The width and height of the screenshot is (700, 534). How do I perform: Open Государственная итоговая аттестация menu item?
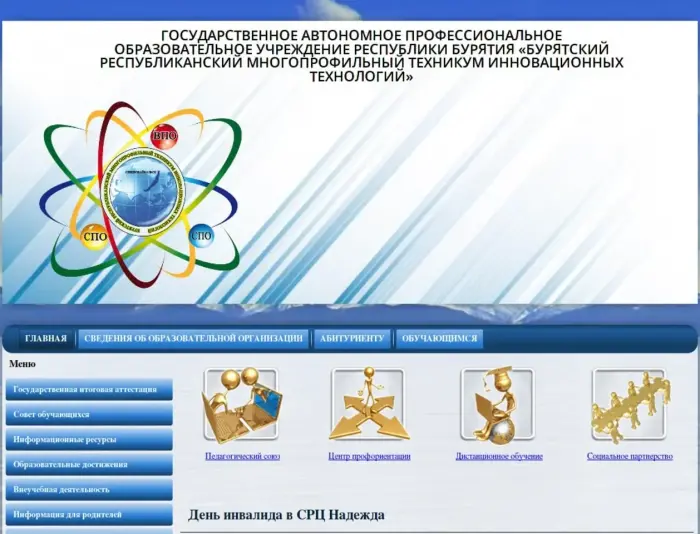89,389
